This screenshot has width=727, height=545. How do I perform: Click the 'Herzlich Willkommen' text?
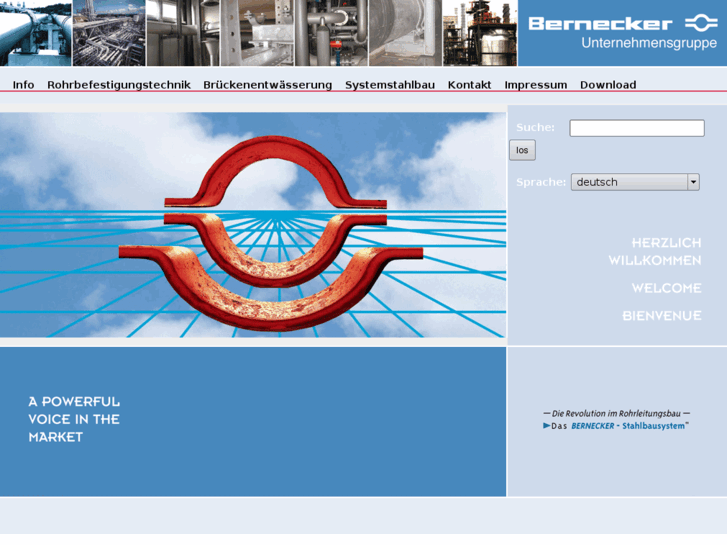click(x=655, y=251)
